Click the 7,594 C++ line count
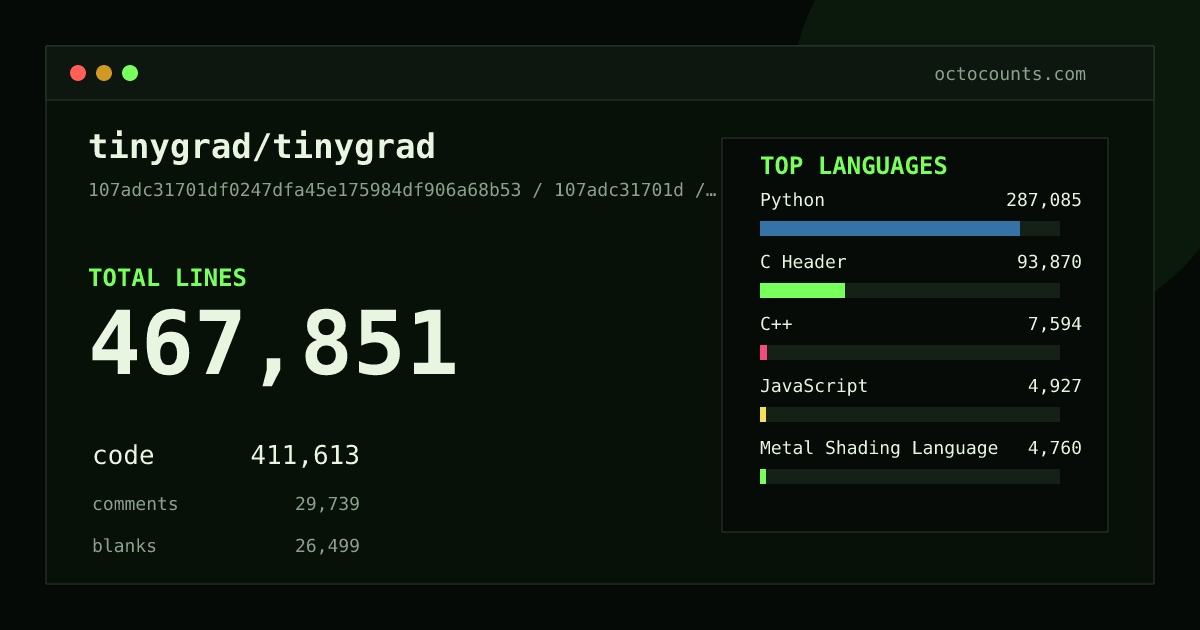This screenshot has height=630, width=1200. click(1055, 324)
